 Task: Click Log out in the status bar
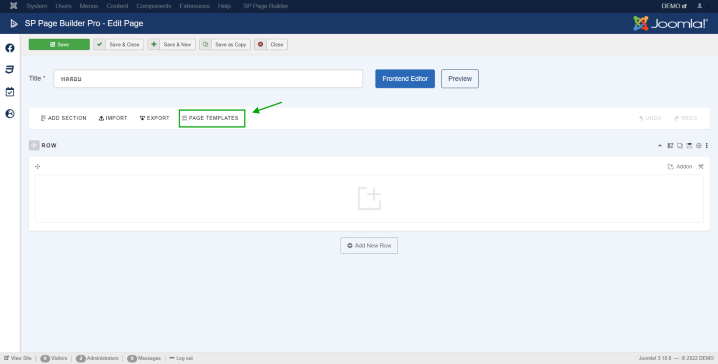click(181, 358)
